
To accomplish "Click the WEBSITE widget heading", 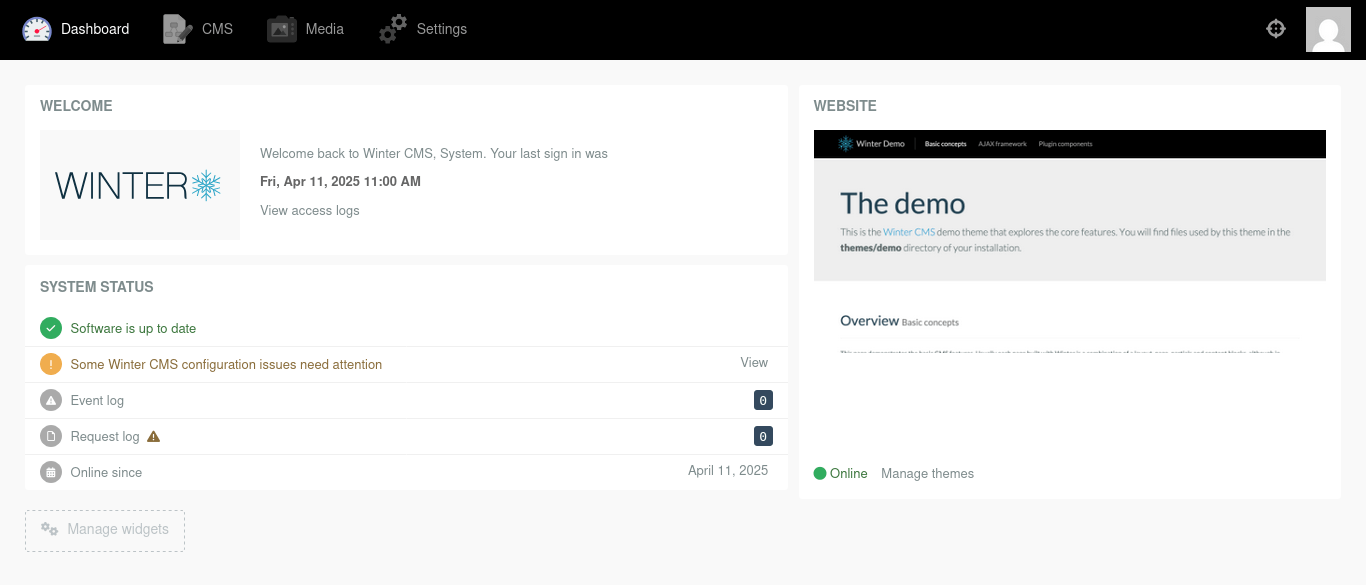I will pos(845,106).
